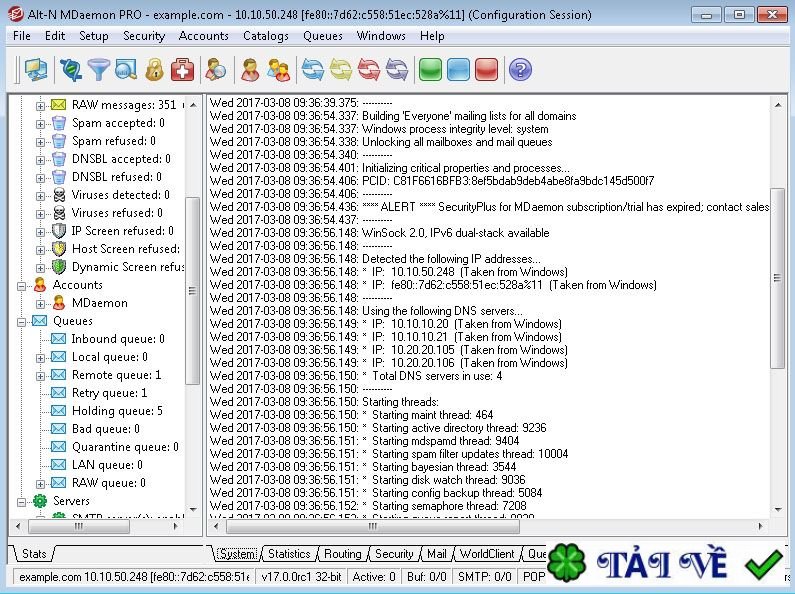This screenshot has height=594, width=795.
Task: Expand the Local queue node
Action: click(x=40, y=358)
